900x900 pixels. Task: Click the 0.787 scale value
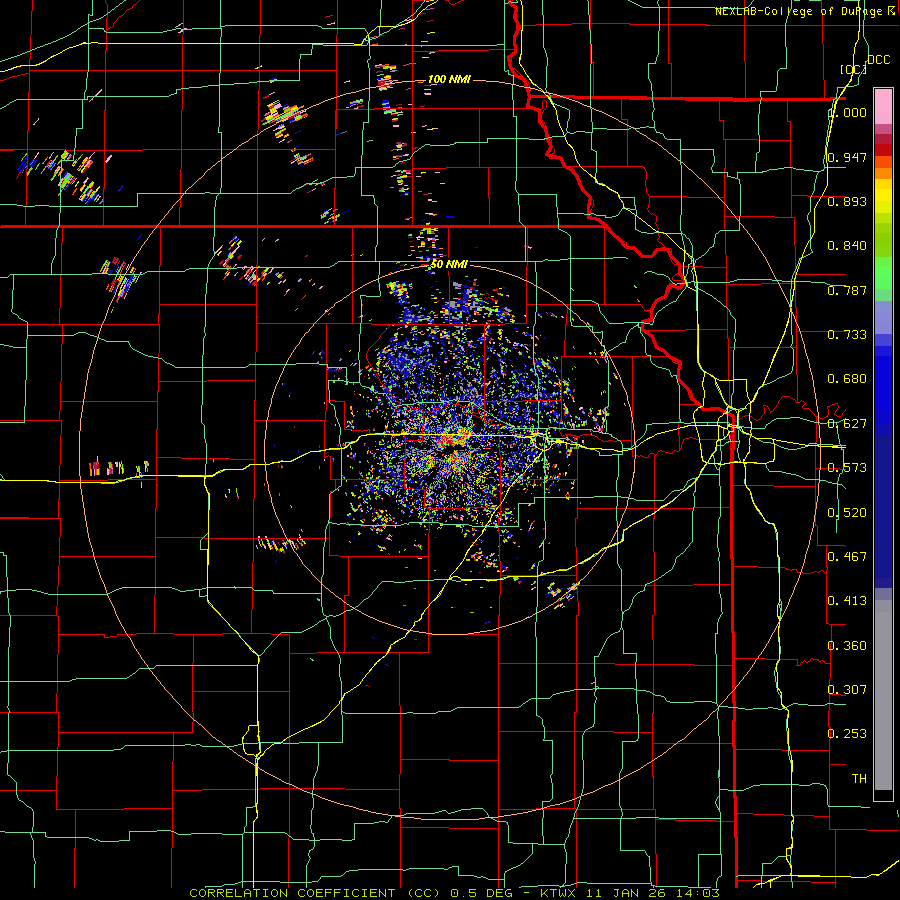coord(847,290)
